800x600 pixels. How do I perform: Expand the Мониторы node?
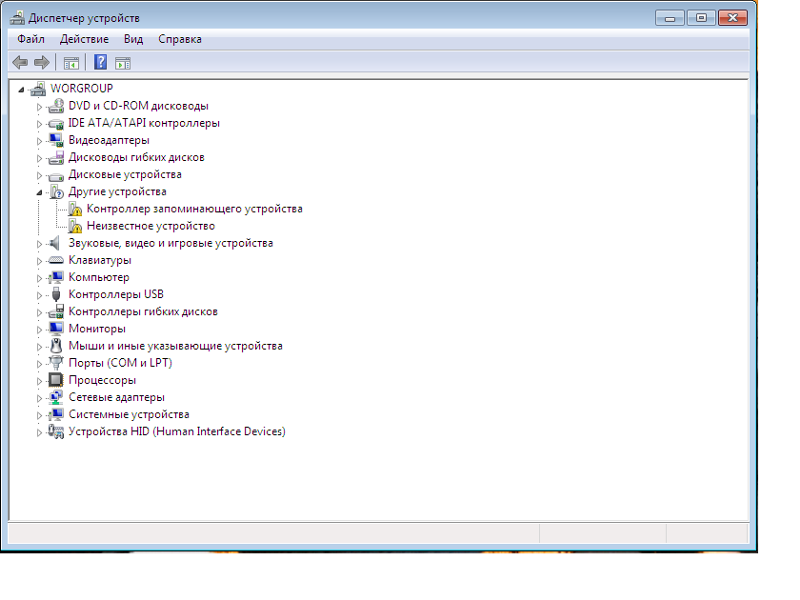click(x=39, y=330)
